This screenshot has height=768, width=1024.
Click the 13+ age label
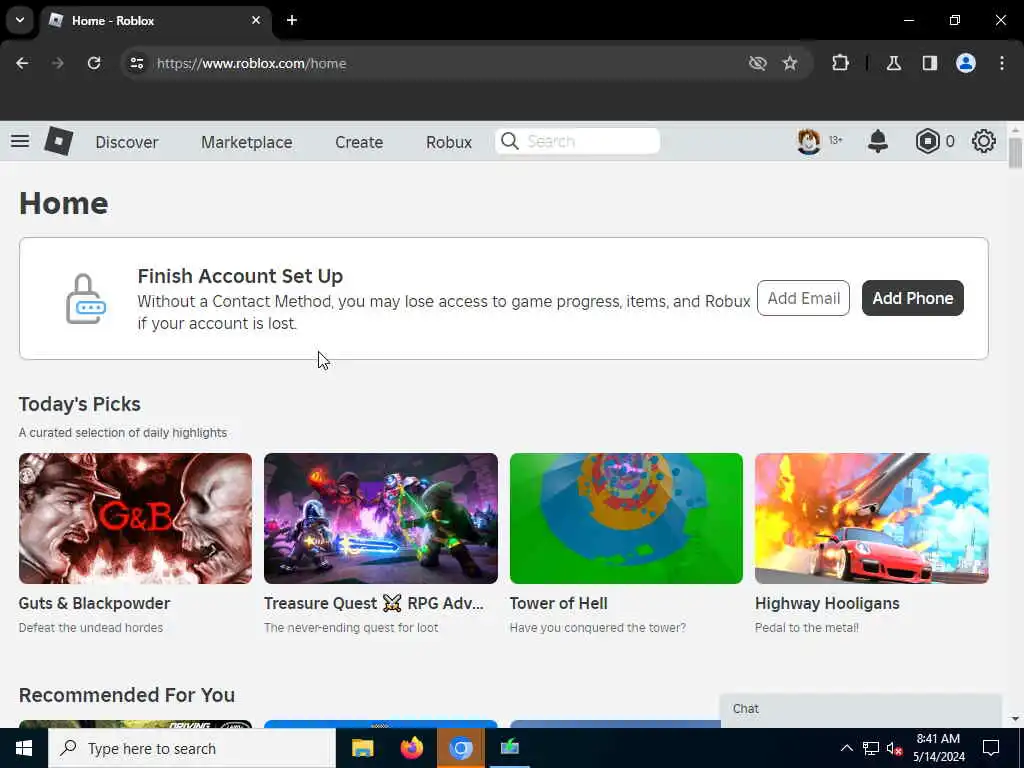(835, 140)
